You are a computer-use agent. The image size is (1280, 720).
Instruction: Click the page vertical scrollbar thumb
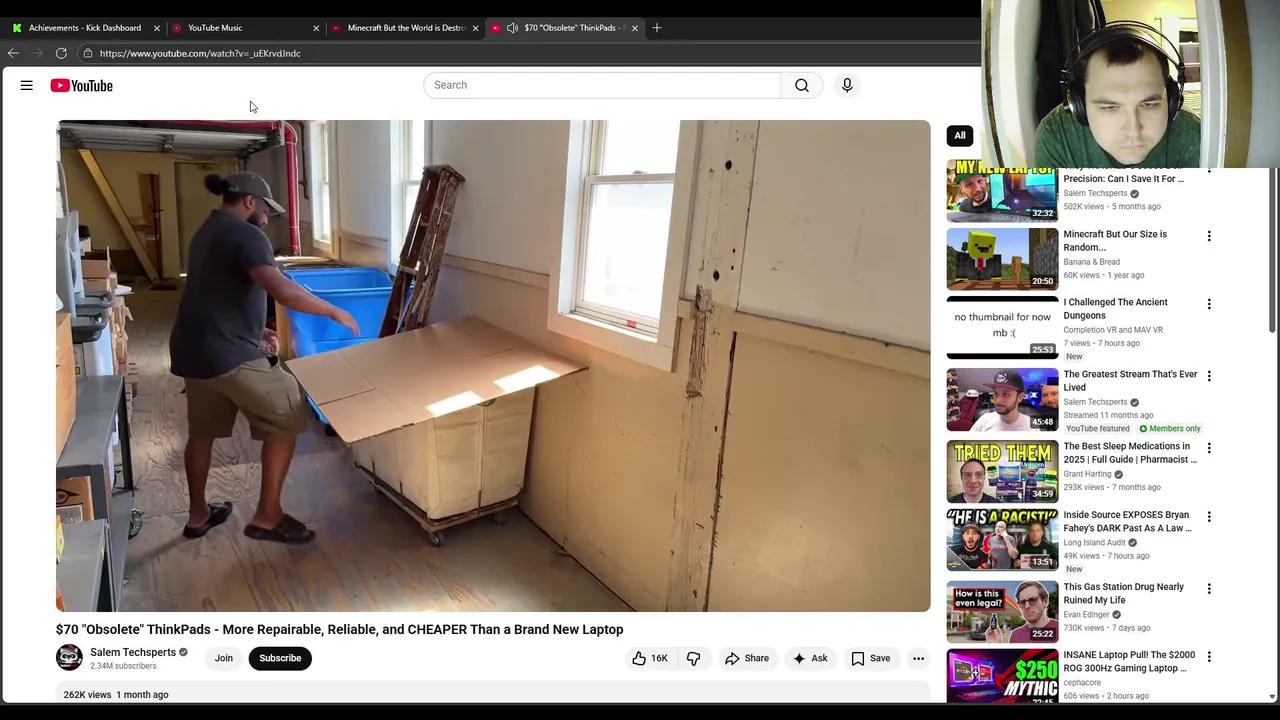[x=1272, y=250]
